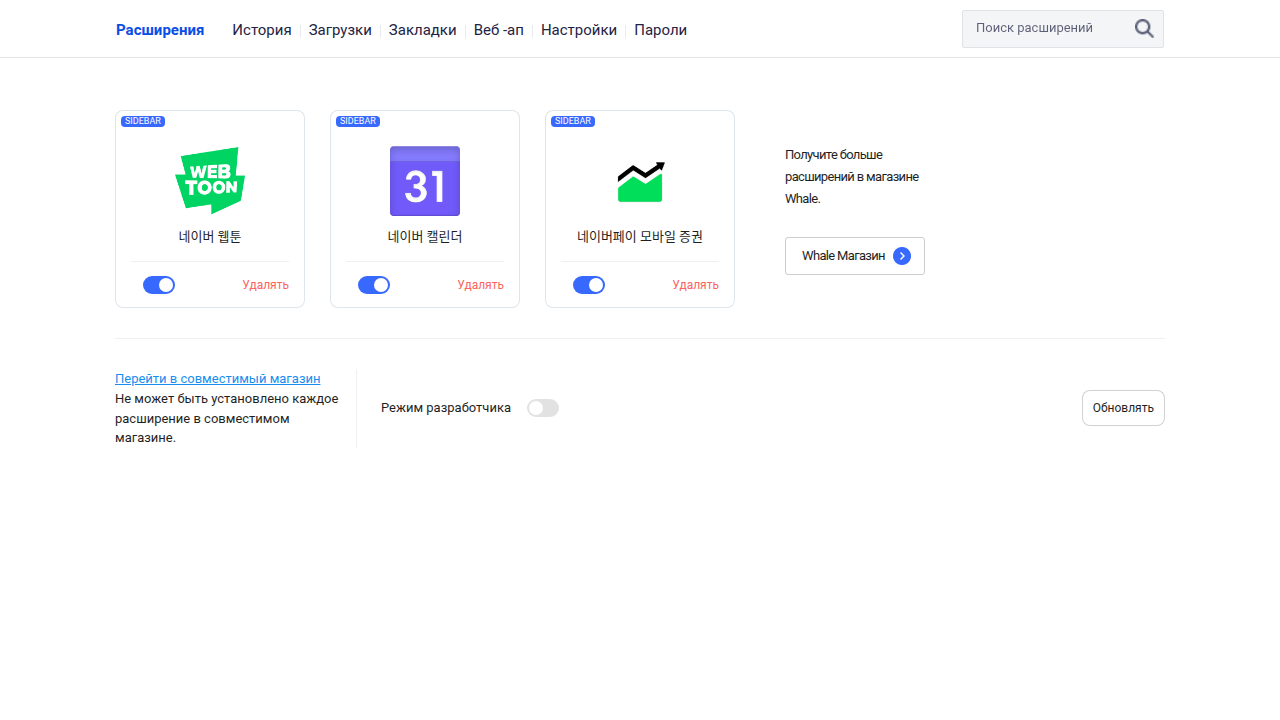This screenshot has width=1280, height=720.
Task: Remove 네이버페이 모바일 증권 via its Удалять link
Action: point(695,285)
